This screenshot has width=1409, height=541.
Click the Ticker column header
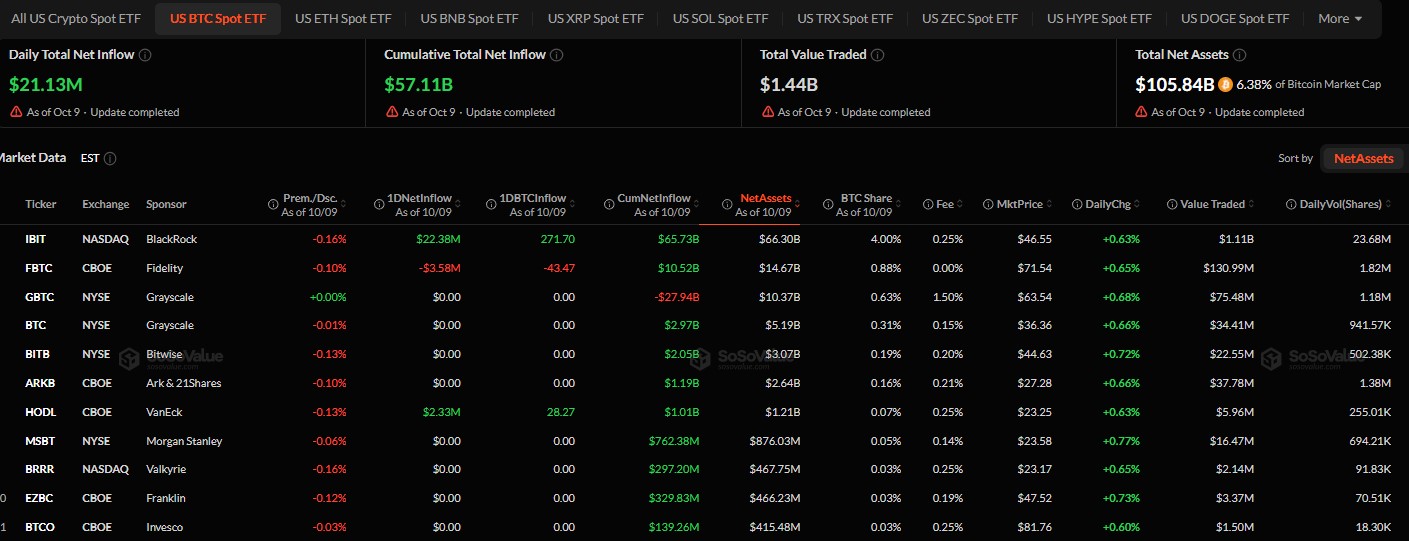[41, 204]
